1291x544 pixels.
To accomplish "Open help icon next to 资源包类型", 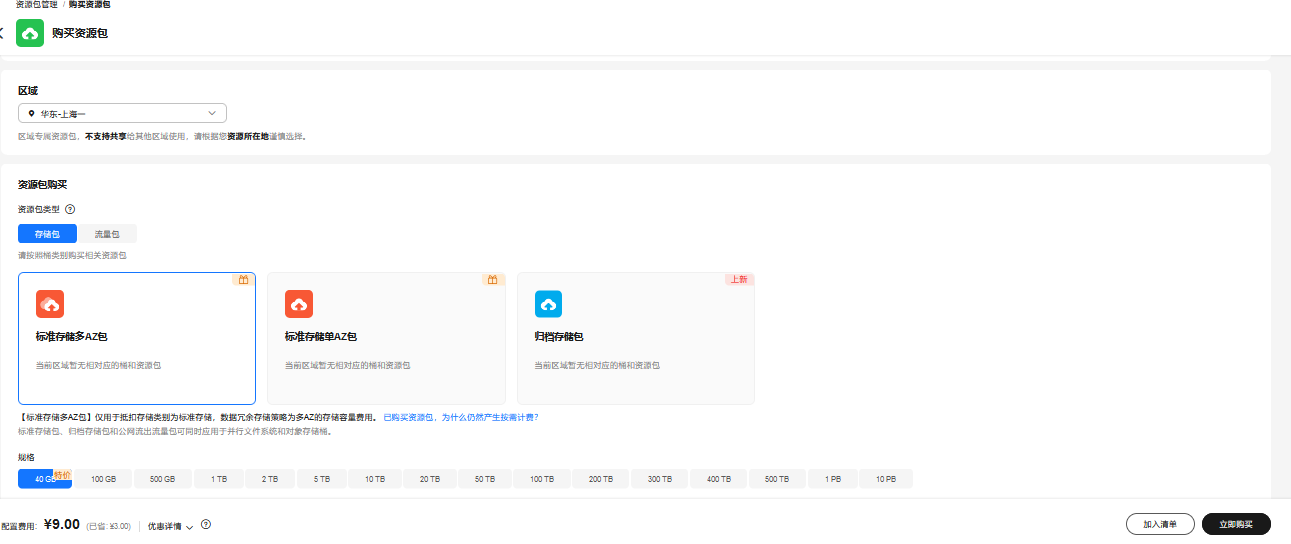I will click(x=70, y=210).
